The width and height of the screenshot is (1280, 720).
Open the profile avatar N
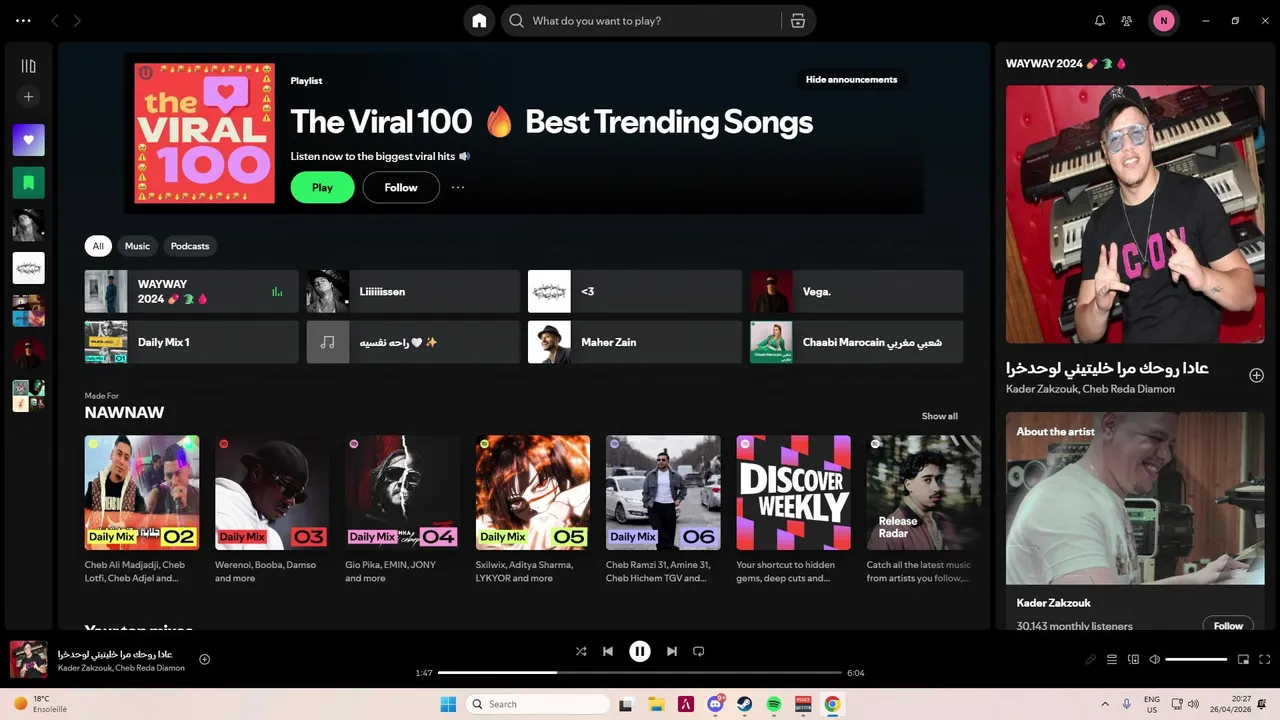click(1163, 21)
